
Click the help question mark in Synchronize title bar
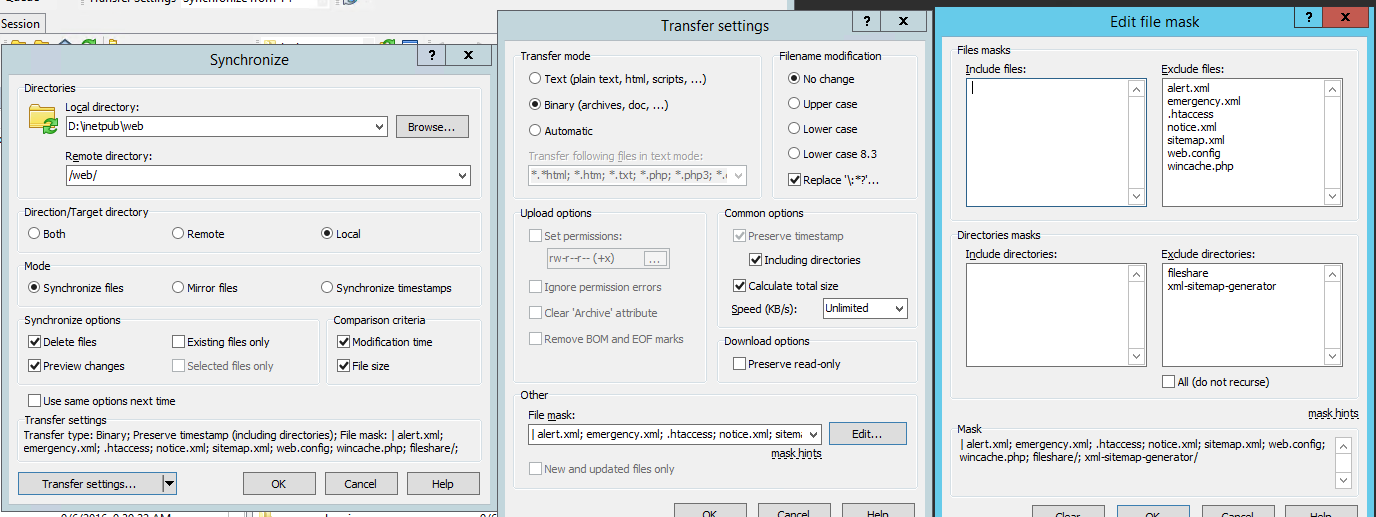[432, 57]
